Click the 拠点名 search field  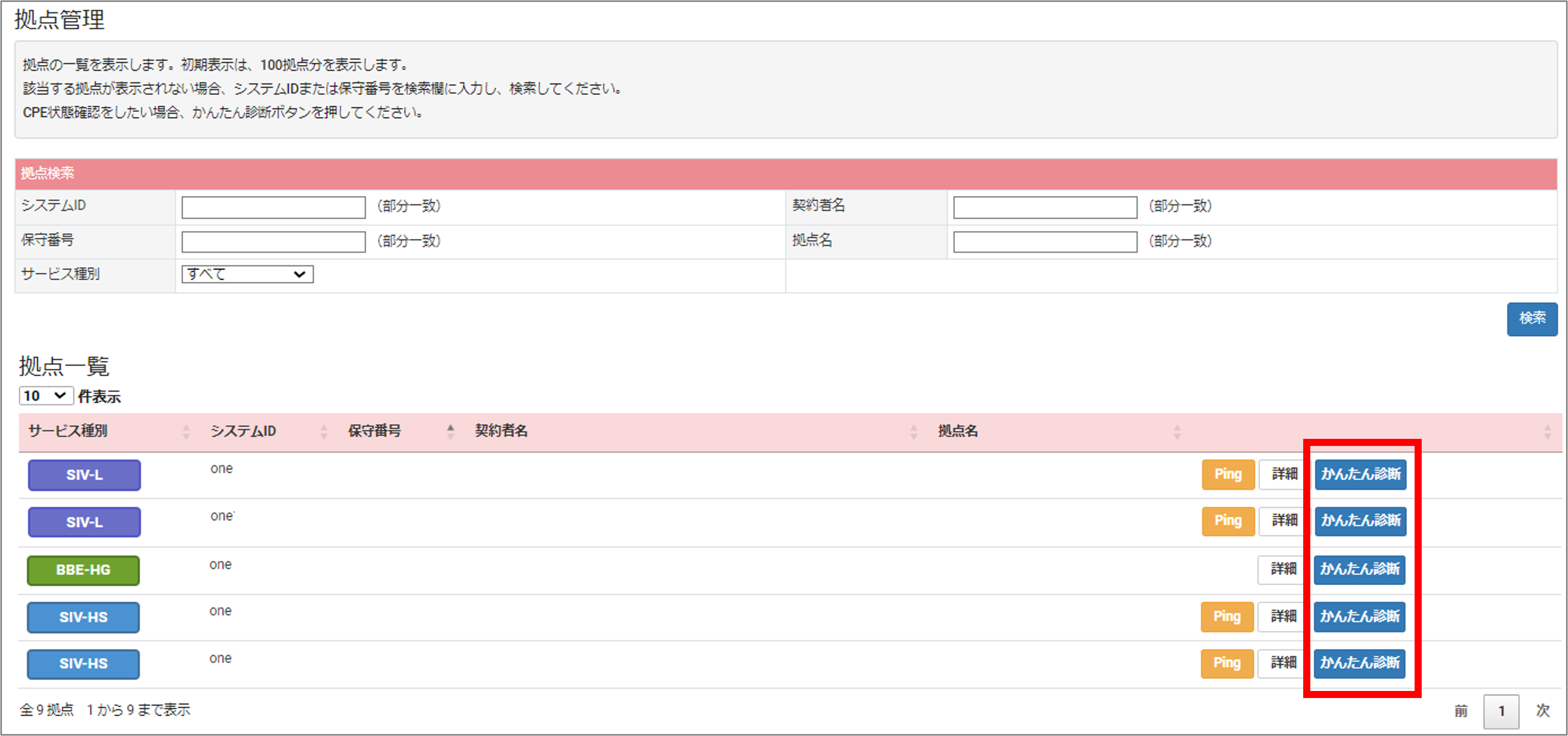(1044, 241)
